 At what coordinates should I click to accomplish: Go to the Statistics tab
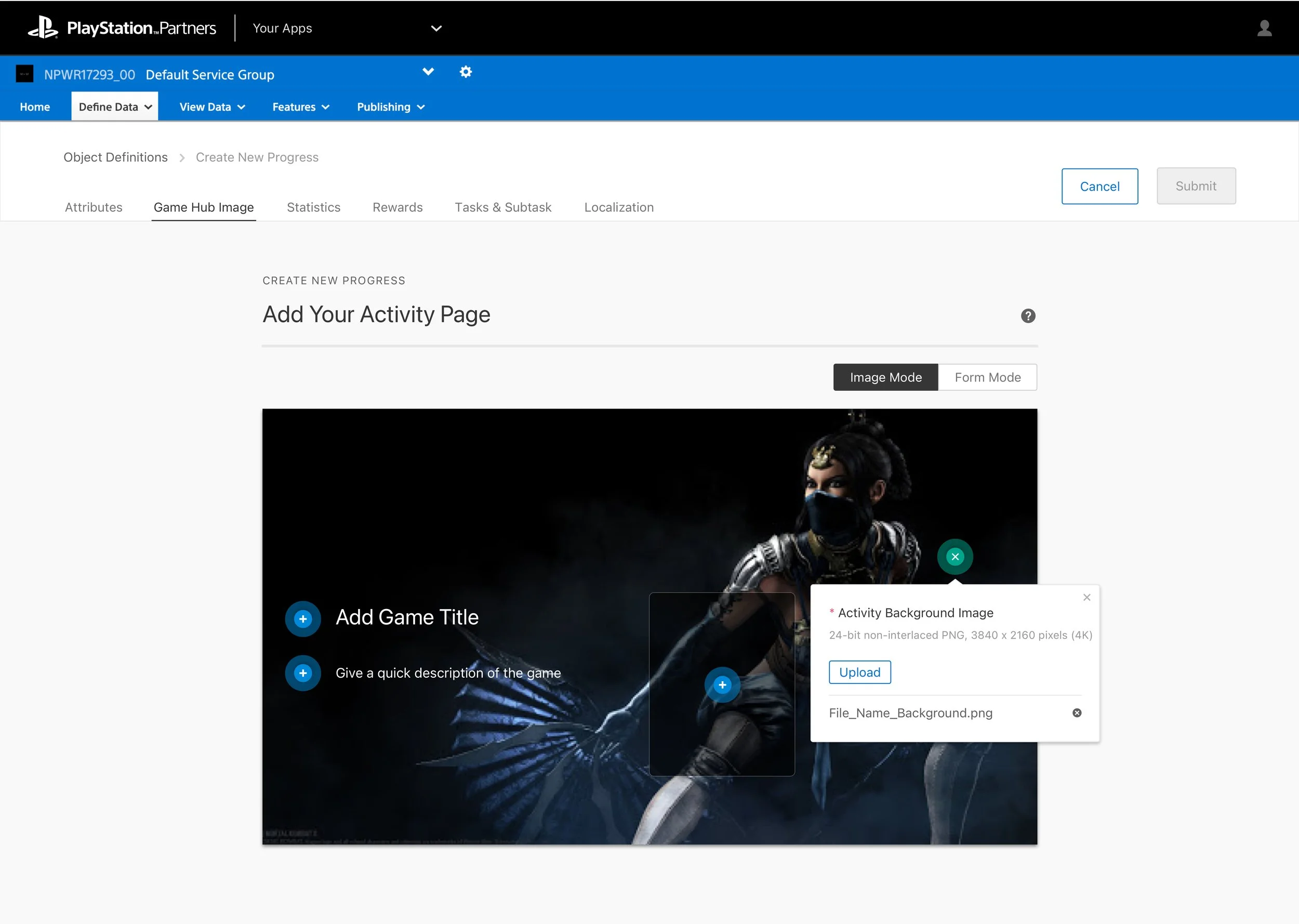tap(313, 207)
